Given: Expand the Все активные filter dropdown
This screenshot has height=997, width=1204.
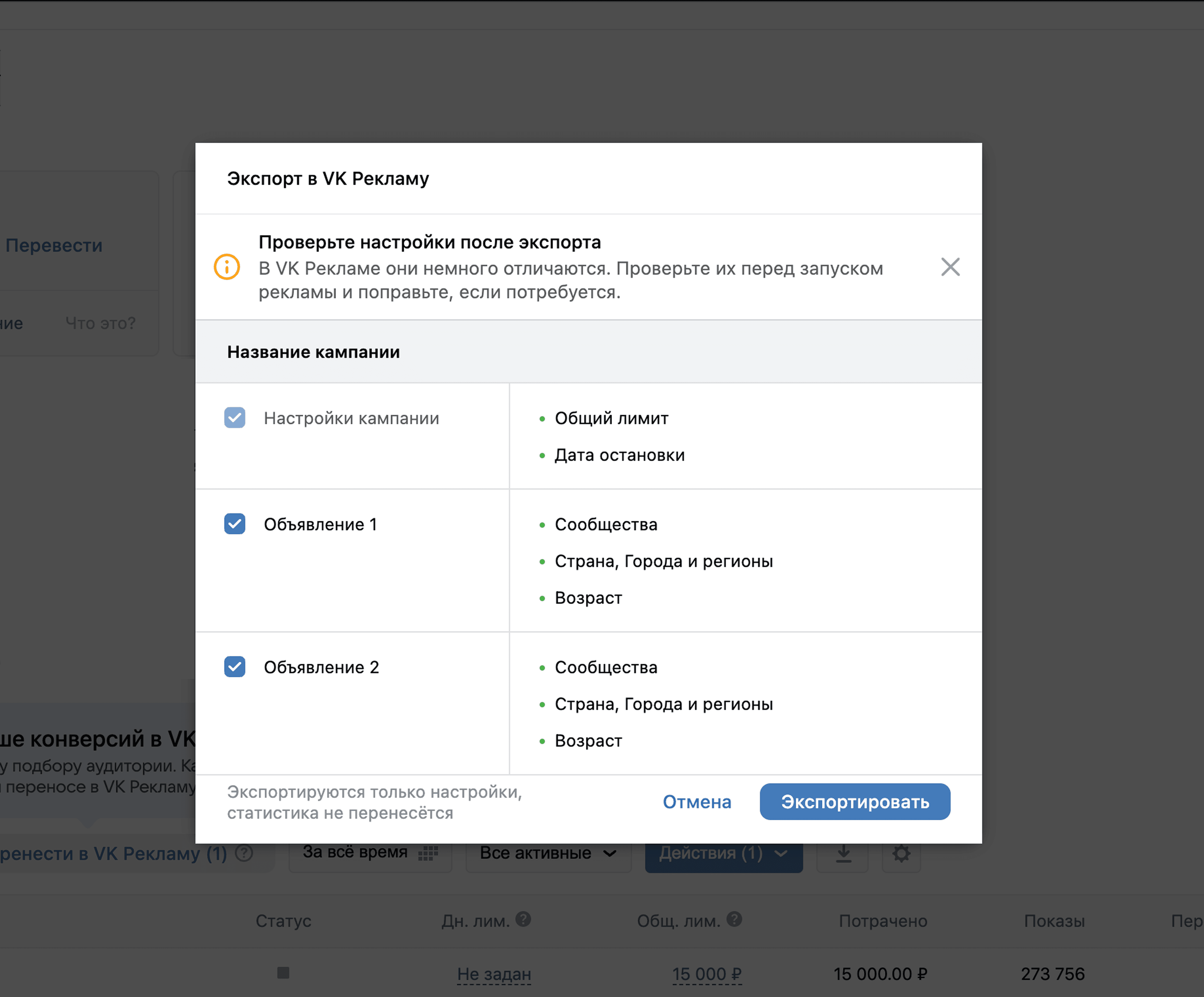Looking at the screenshot, I should coord(548,854).
